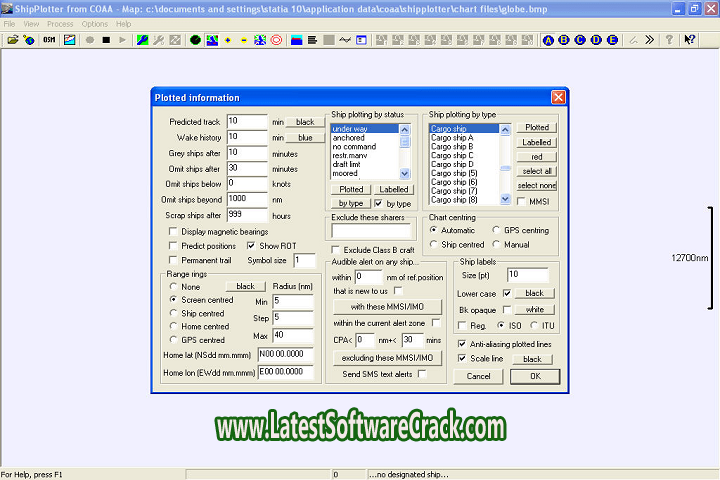Select the Ship centred range rings radio button
The width and height of the screenshot is (720, 480).
click(173, 312)
